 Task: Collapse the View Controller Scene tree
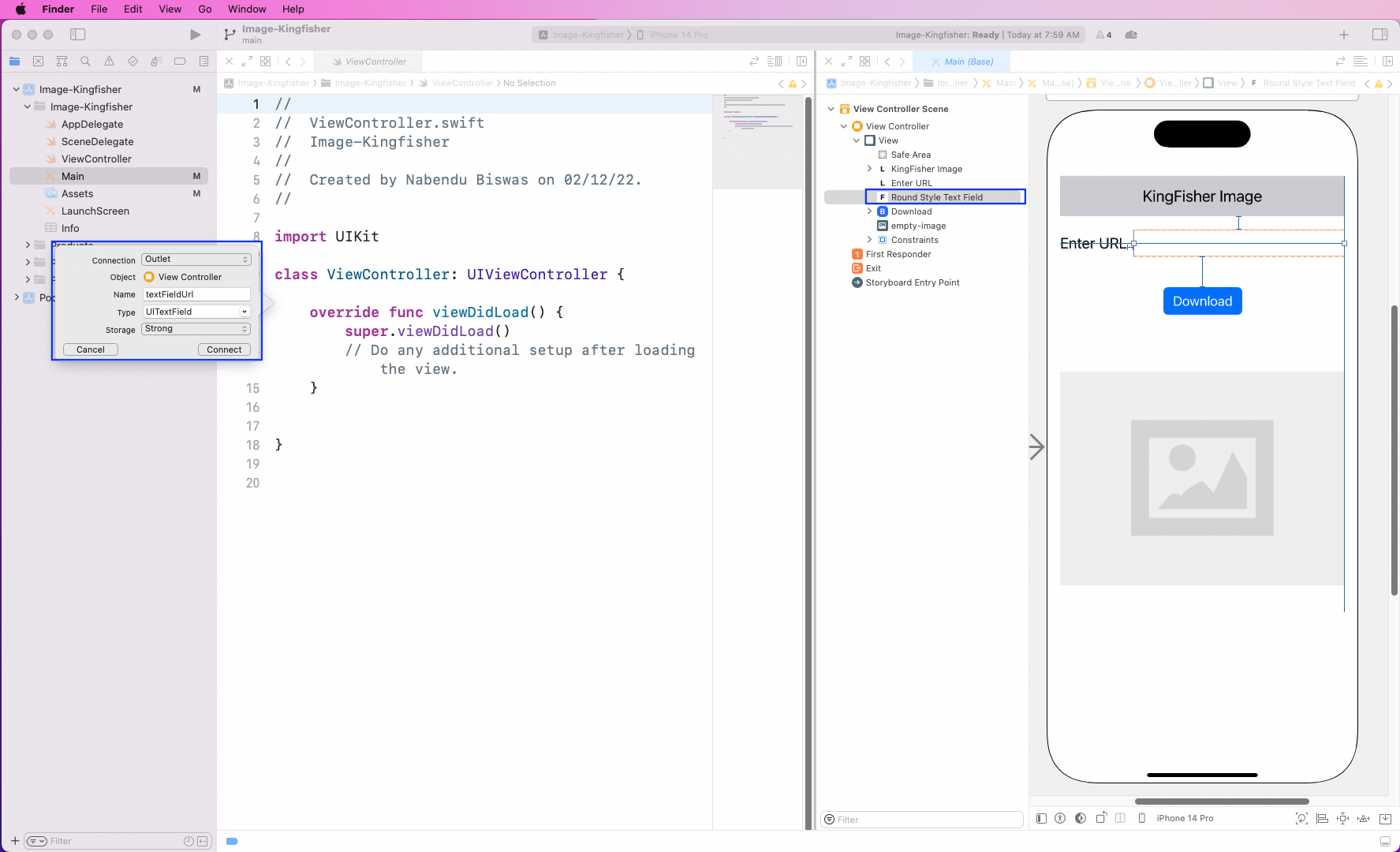tap(831, 109)
